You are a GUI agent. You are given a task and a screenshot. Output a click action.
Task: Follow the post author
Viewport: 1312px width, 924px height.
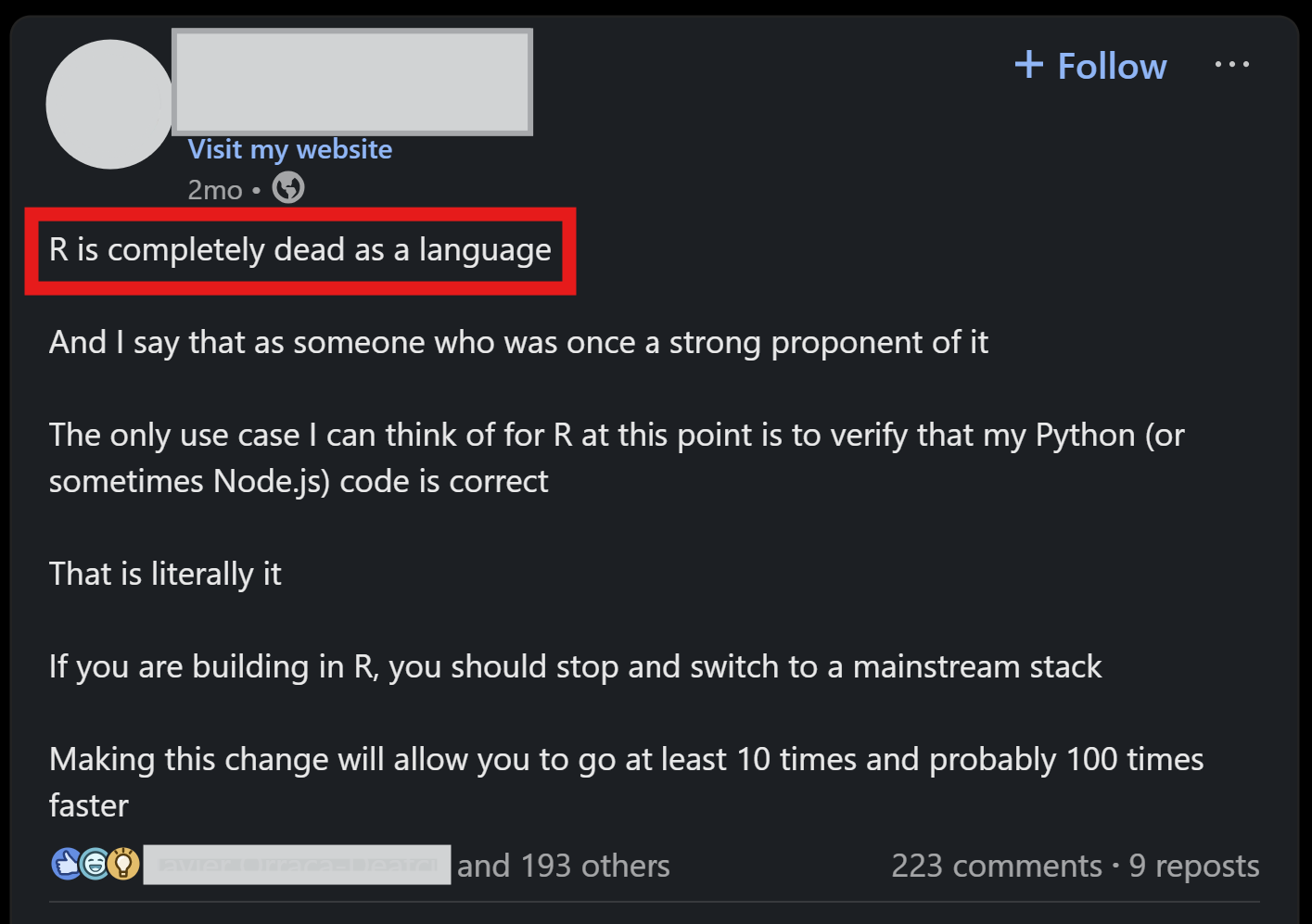click(1090, 66)
